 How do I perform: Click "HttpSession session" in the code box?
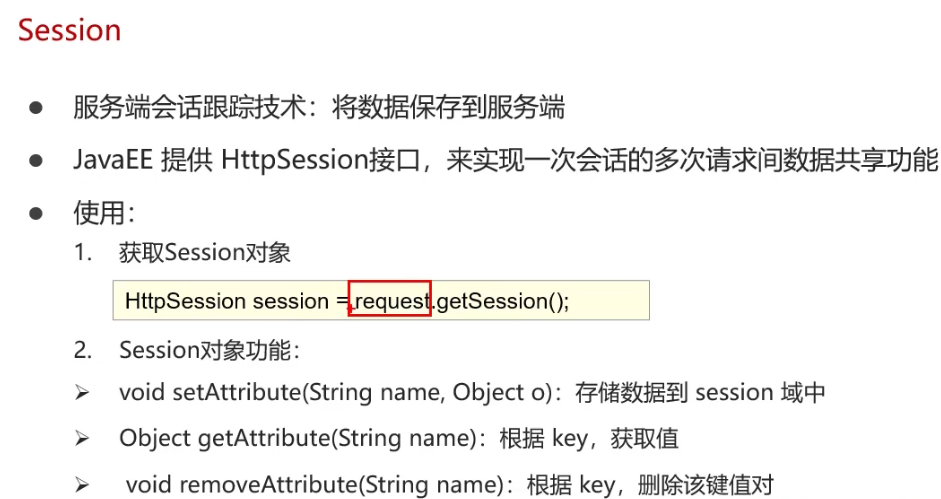[227, 301]
